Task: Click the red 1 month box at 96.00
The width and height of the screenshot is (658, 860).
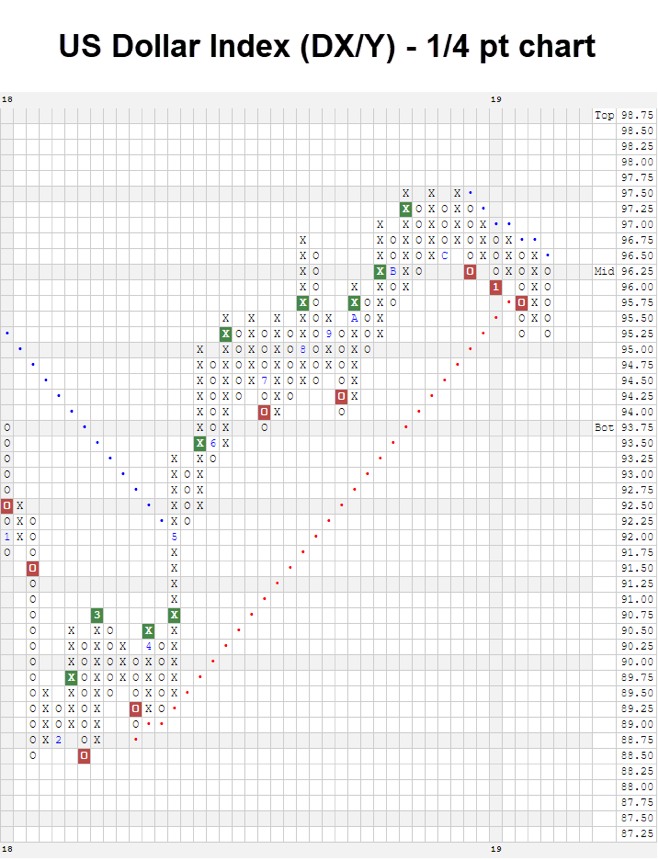Action: click(496, 287)
